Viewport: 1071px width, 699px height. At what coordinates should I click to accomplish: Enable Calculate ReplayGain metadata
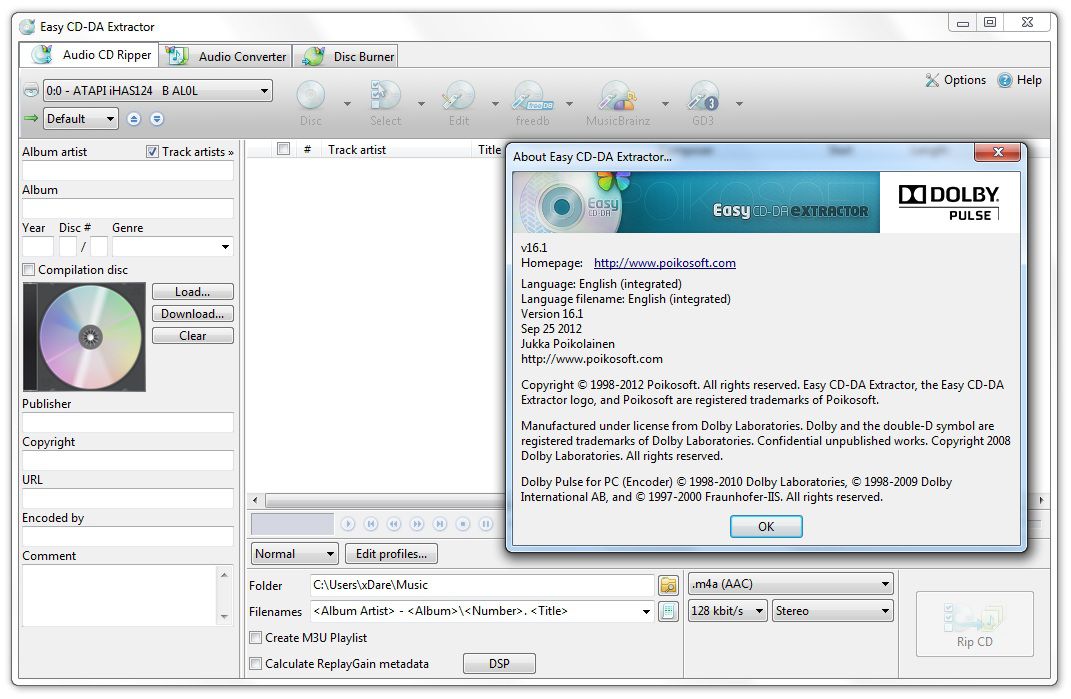(255, 663)
